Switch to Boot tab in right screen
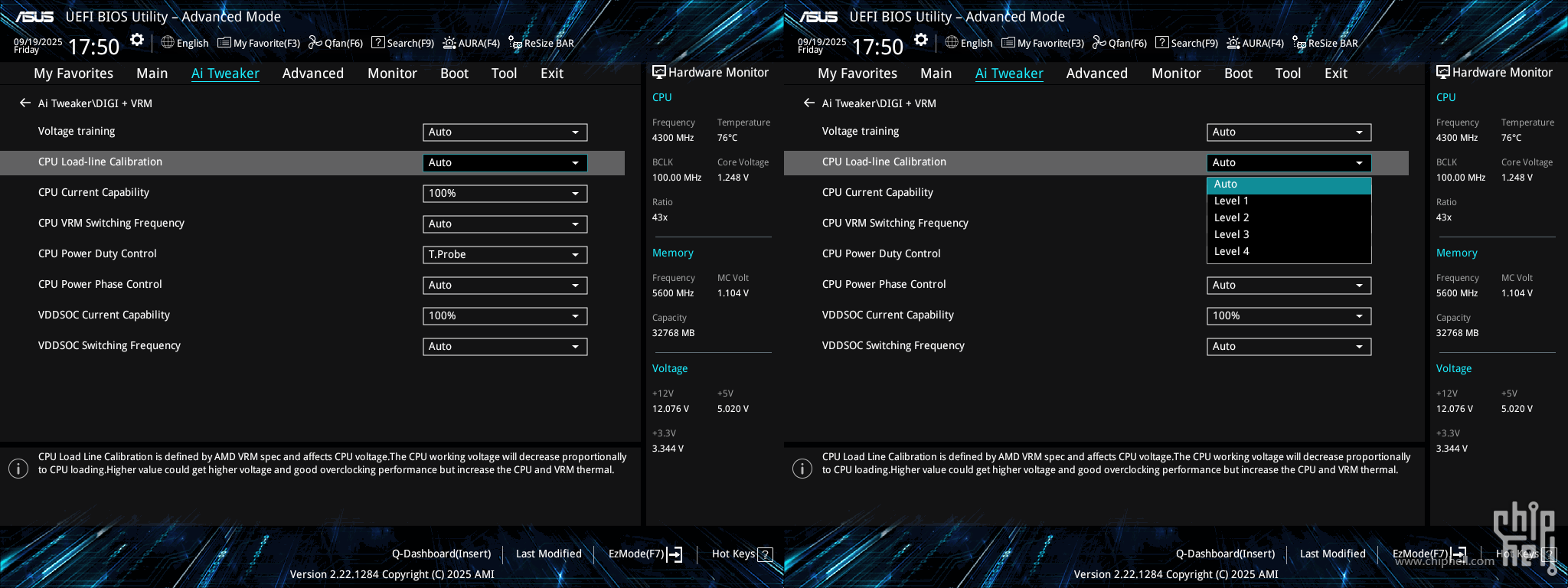This screenshot has height=588, width=1568. click(x=1238, y=73)
